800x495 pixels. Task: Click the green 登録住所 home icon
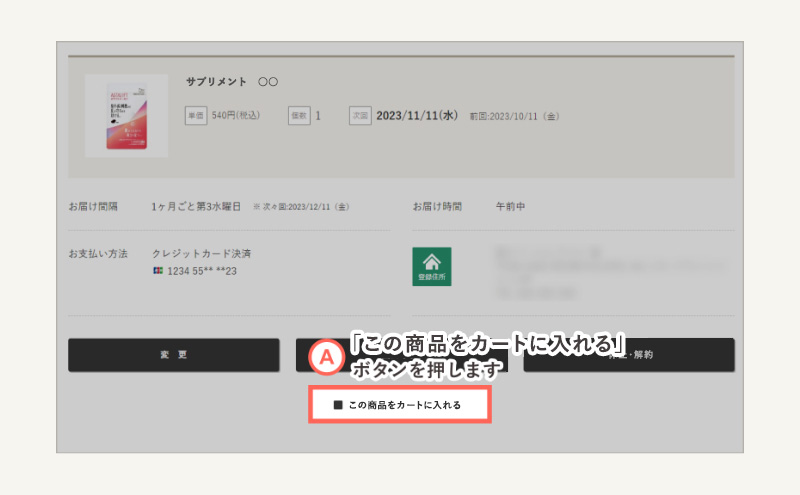click(x=432, y=266)
